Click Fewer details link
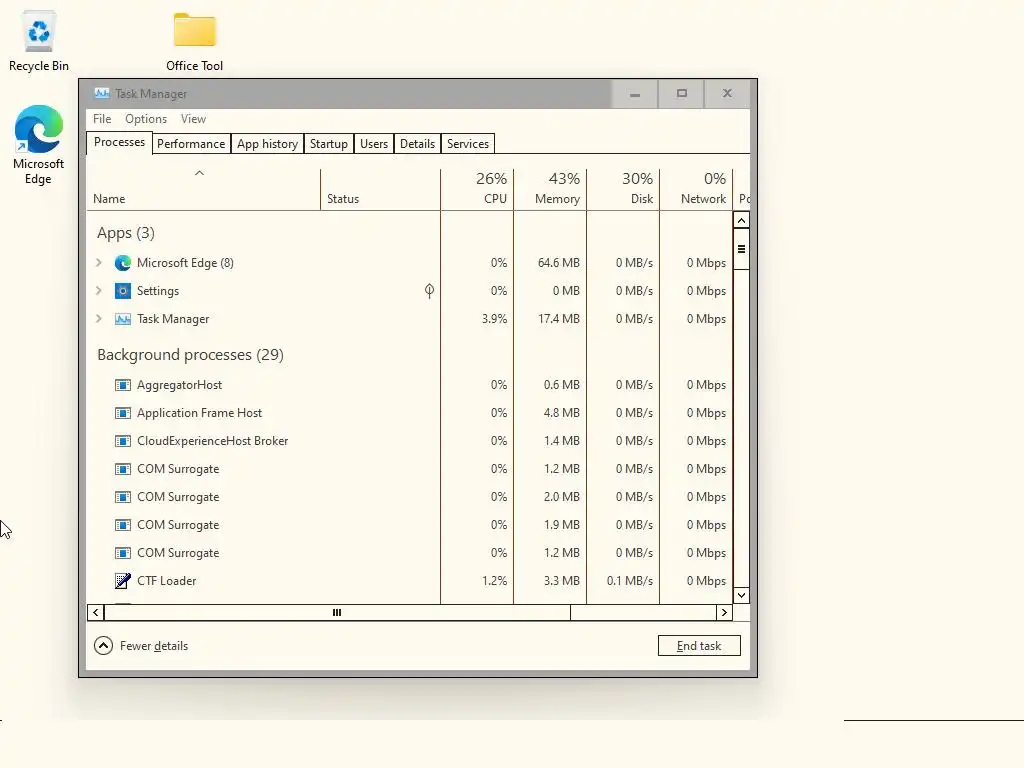 pos(154,646)
